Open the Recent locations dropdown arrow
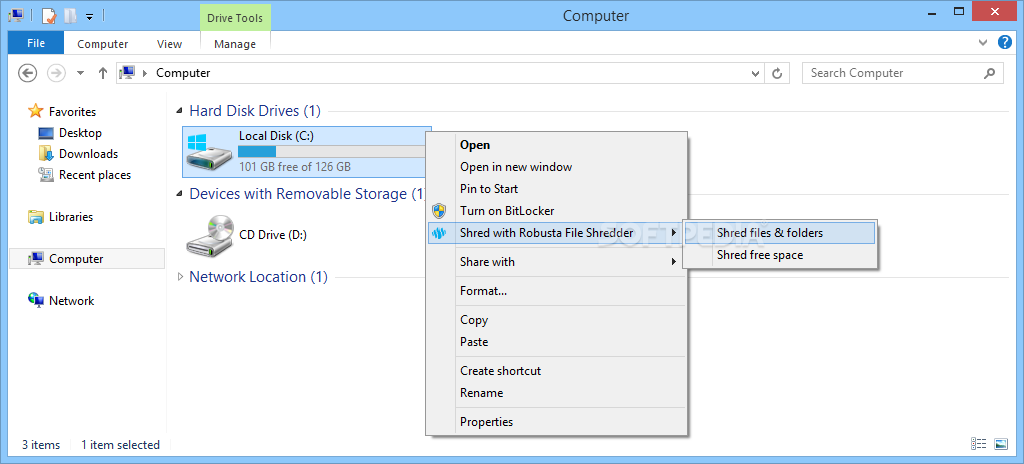Image resolution: width=1024 pixels, height=464 pixels. [80, 73]
